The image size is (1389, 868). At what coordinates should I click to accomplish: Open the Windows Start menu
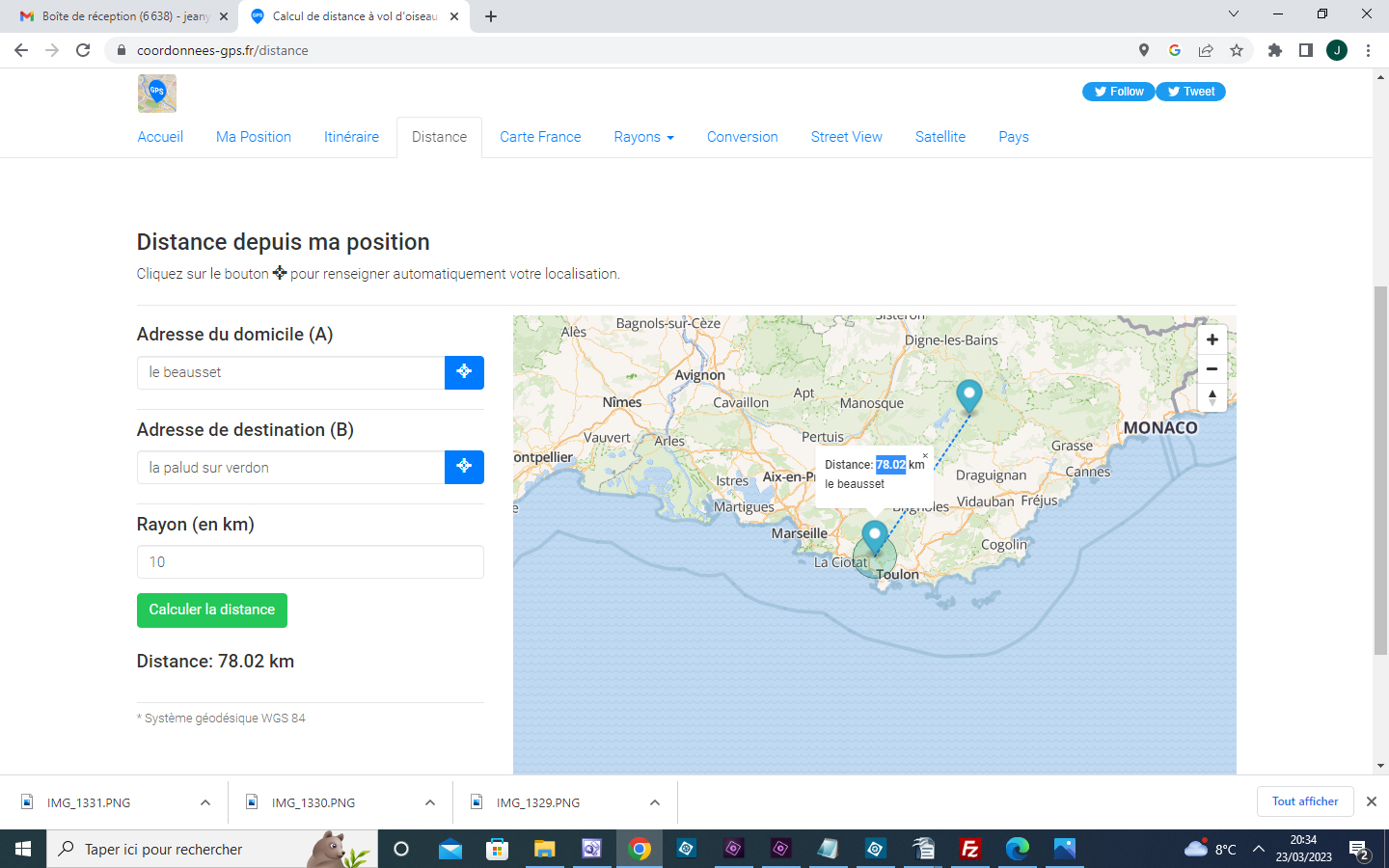pos(23,849)
